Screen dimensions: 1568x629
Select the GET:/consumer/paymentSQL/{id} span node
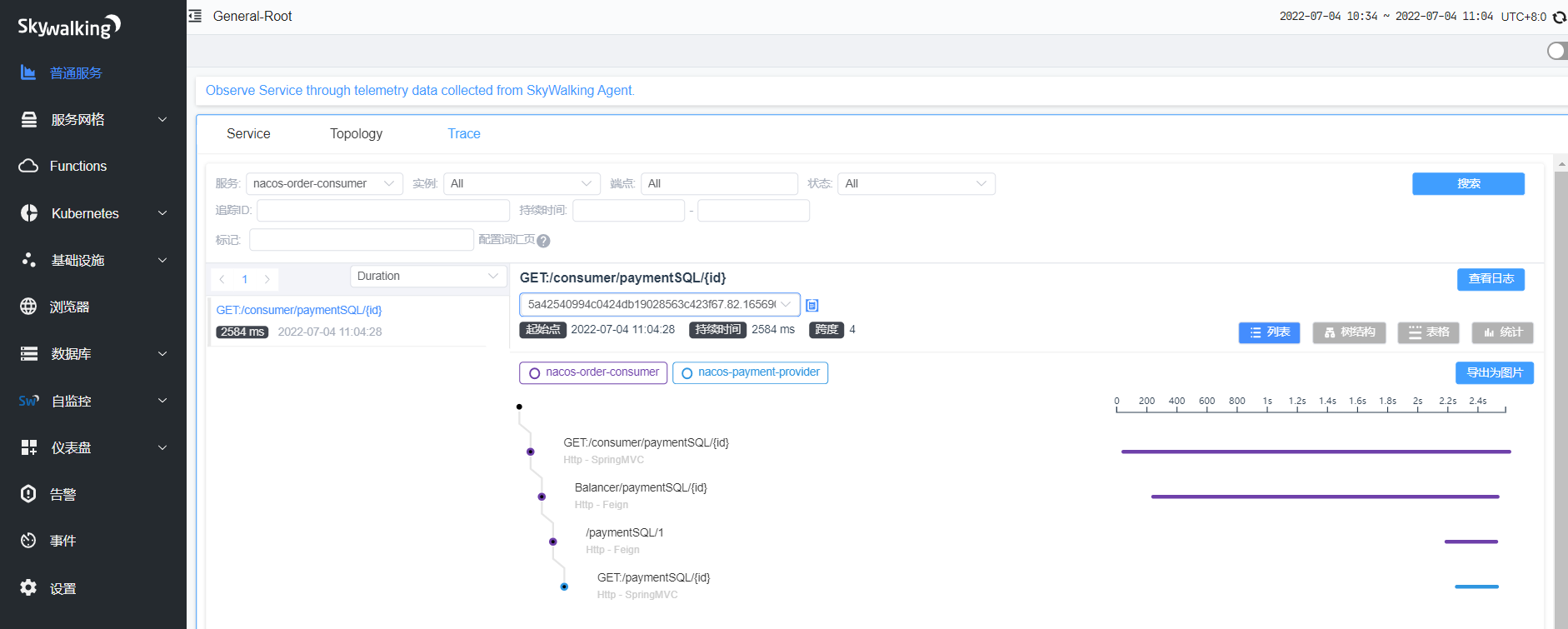(531, 452)
